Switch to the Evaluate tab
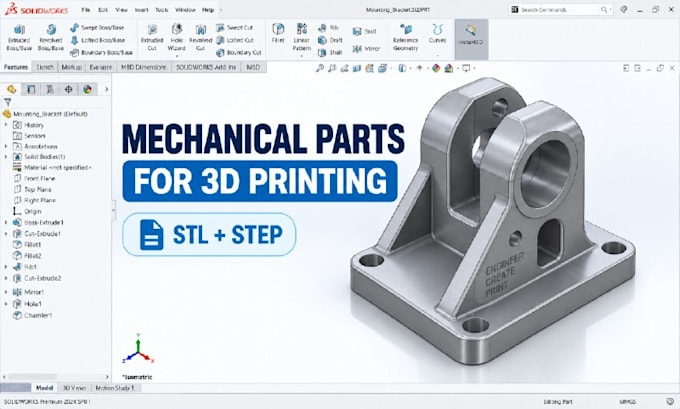Screen dimensions: 680x409 pos(101,67)
